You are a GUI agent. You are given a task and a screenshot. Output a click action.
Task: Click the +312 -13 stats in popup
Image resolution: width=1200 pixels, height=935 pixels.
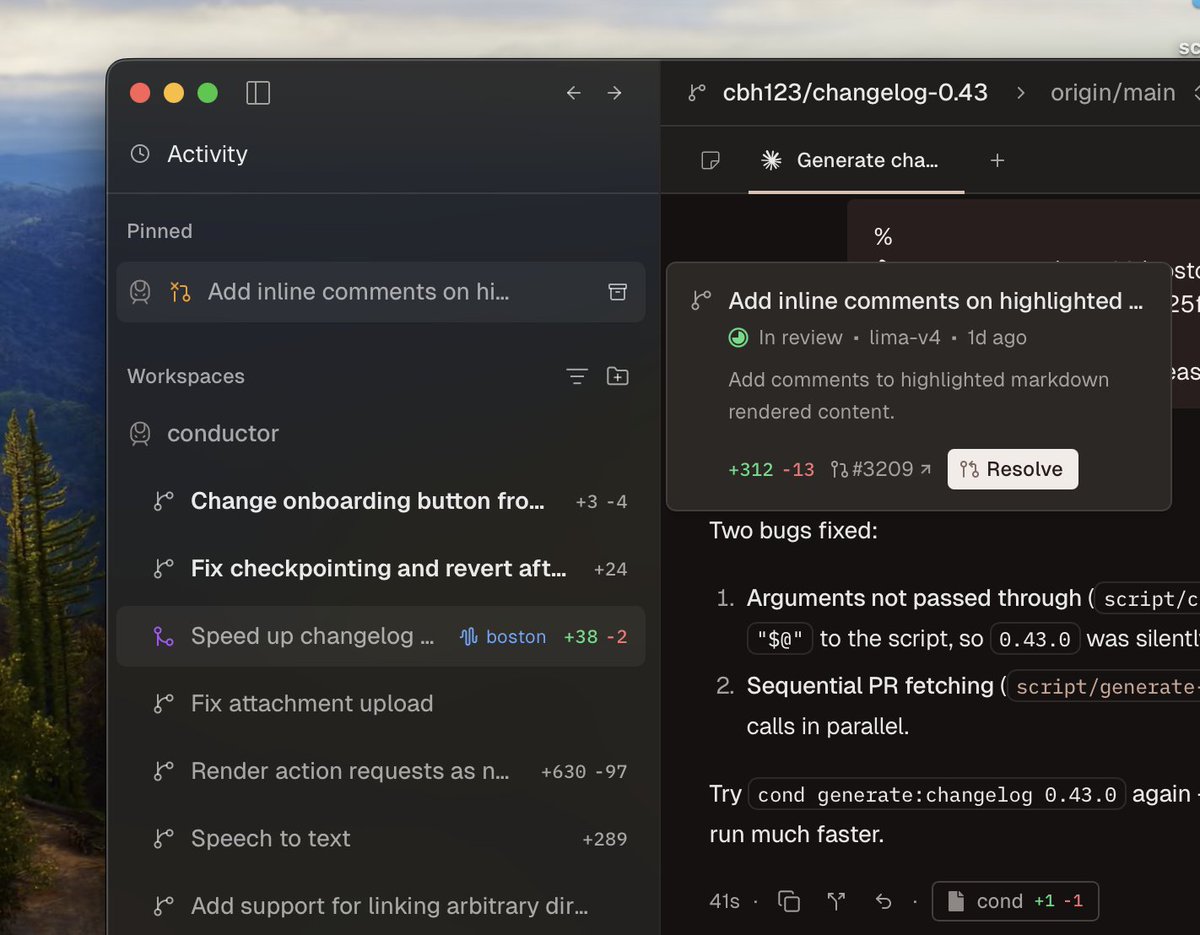point(772,469)
